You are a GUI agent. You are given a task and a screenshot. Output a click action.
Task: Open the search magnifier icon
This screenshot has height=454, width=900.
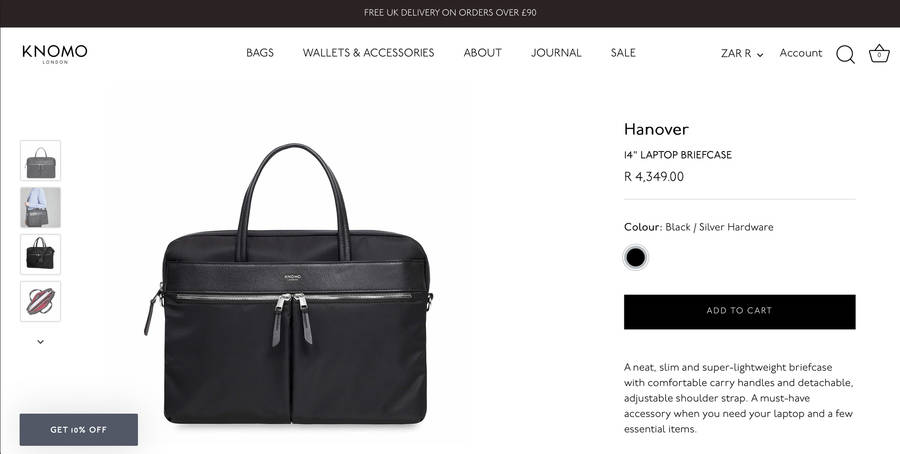point(845,54)
